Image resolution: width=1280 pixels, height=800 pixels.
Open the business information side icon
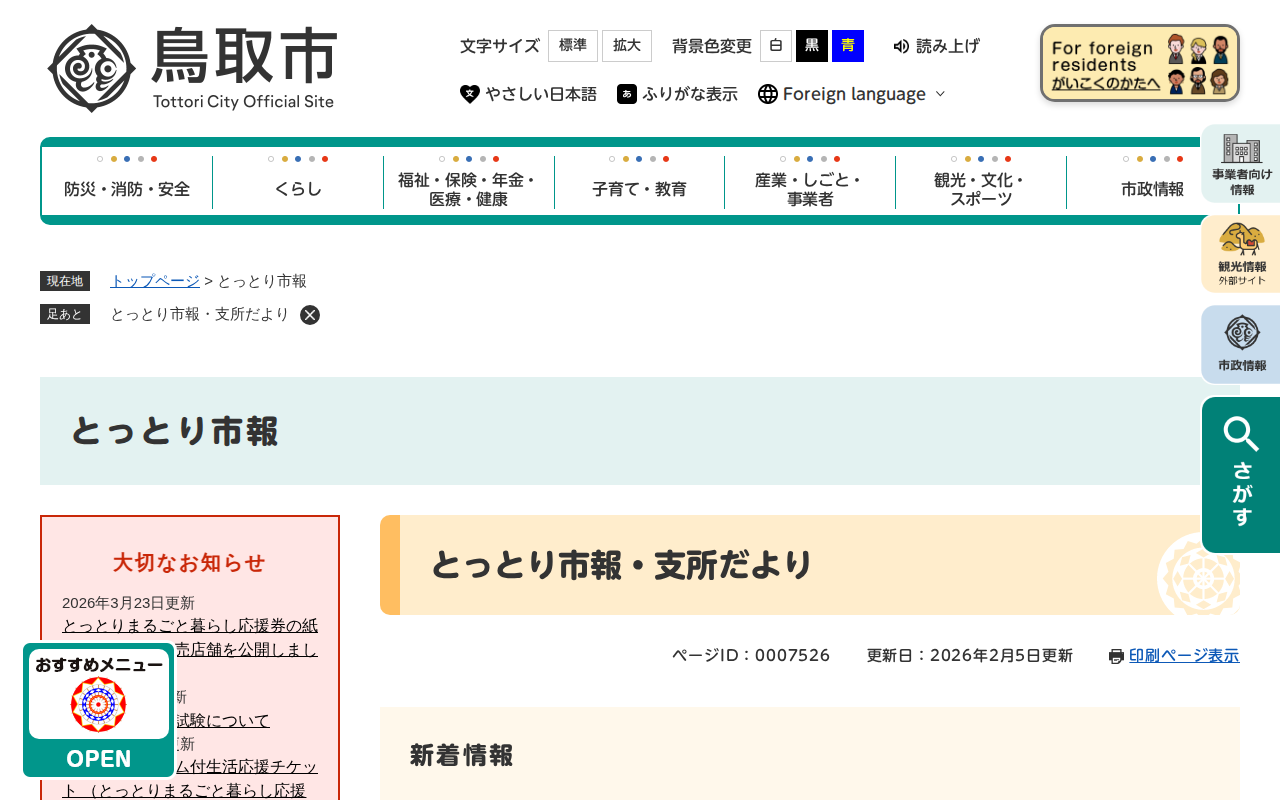[x=1241, y=164]
